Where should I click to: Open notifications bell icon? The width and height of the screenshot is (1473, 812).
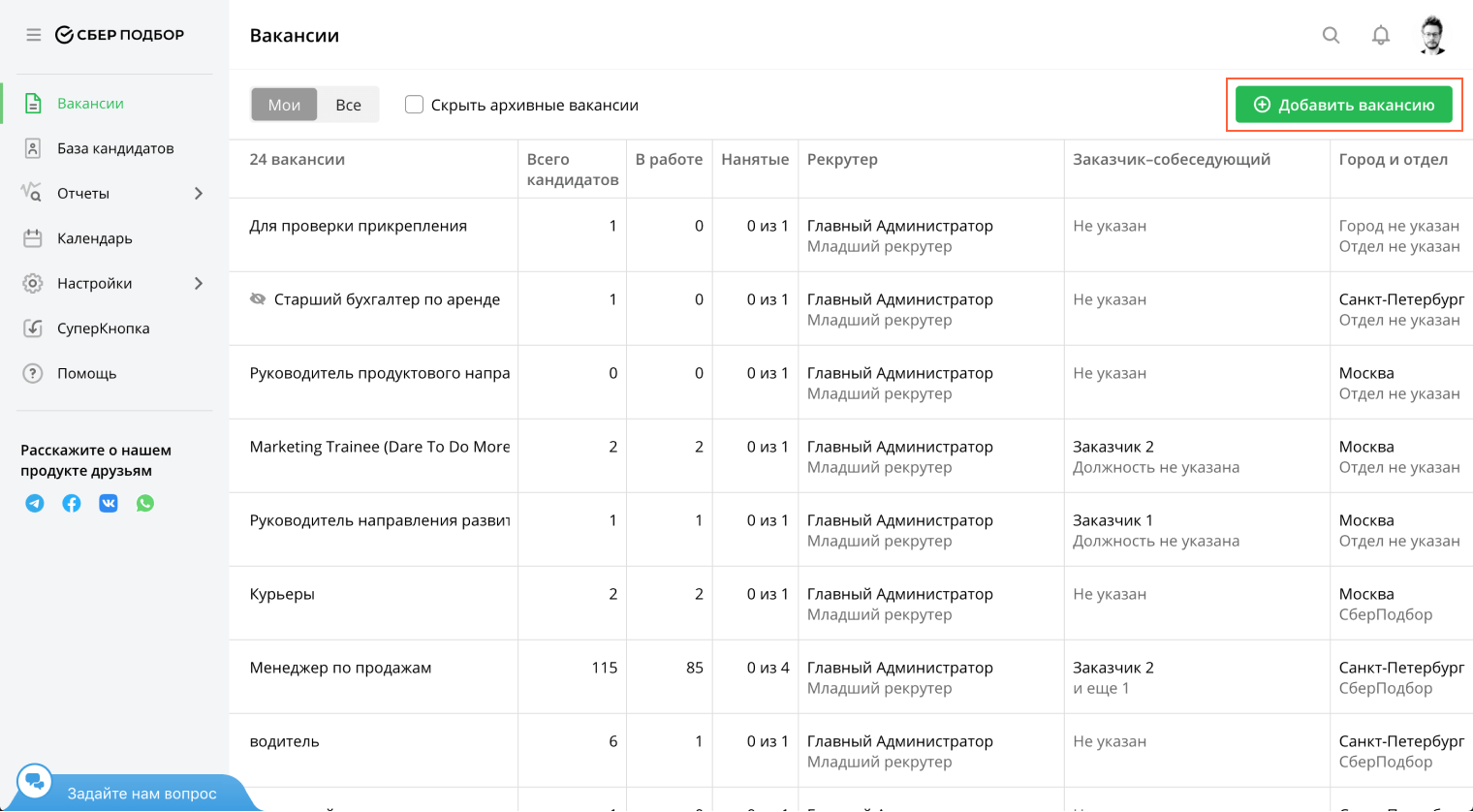(x=1381, y=35)
